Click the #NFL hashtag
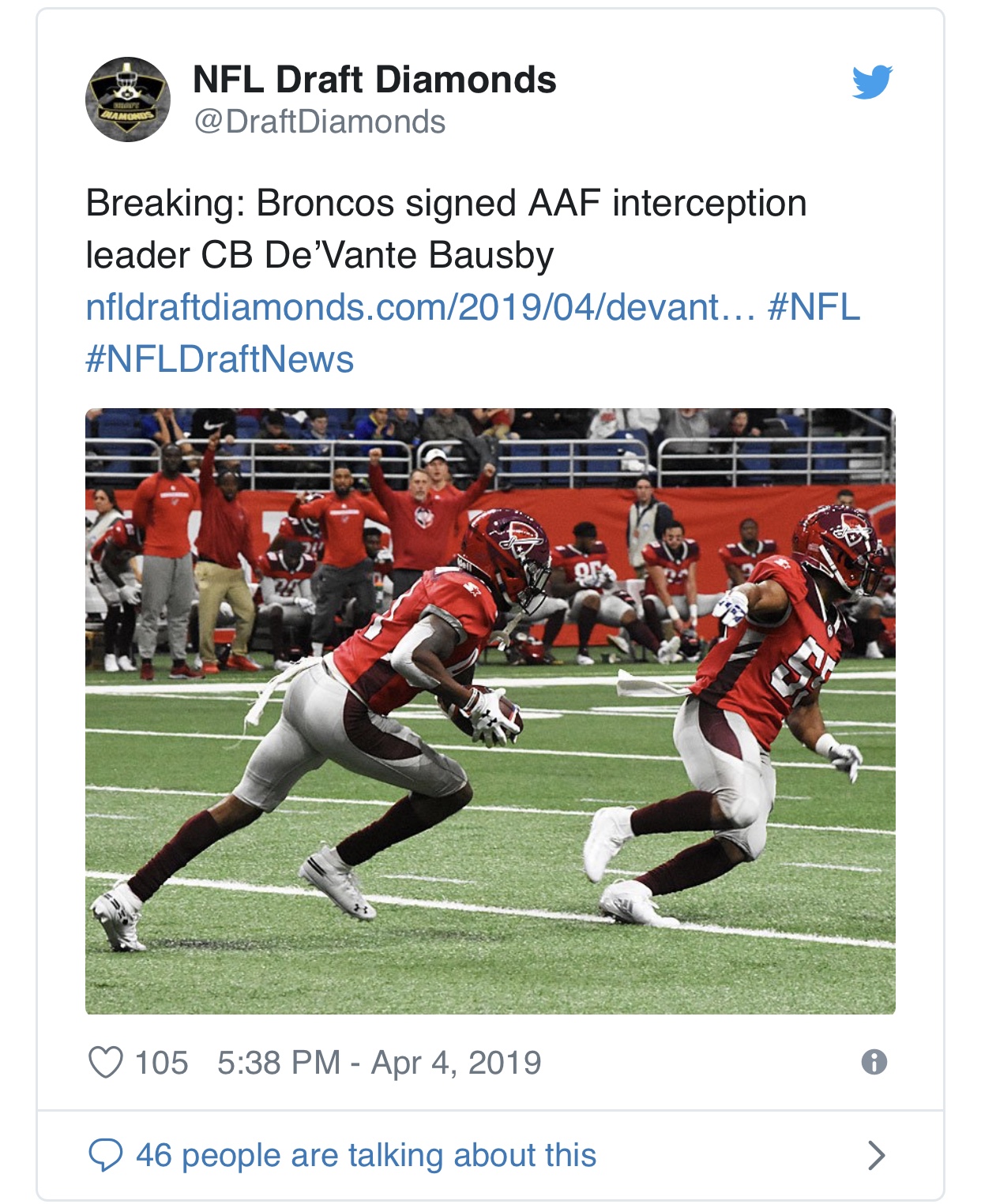The image size is (981, 1204). pos(814,307)
